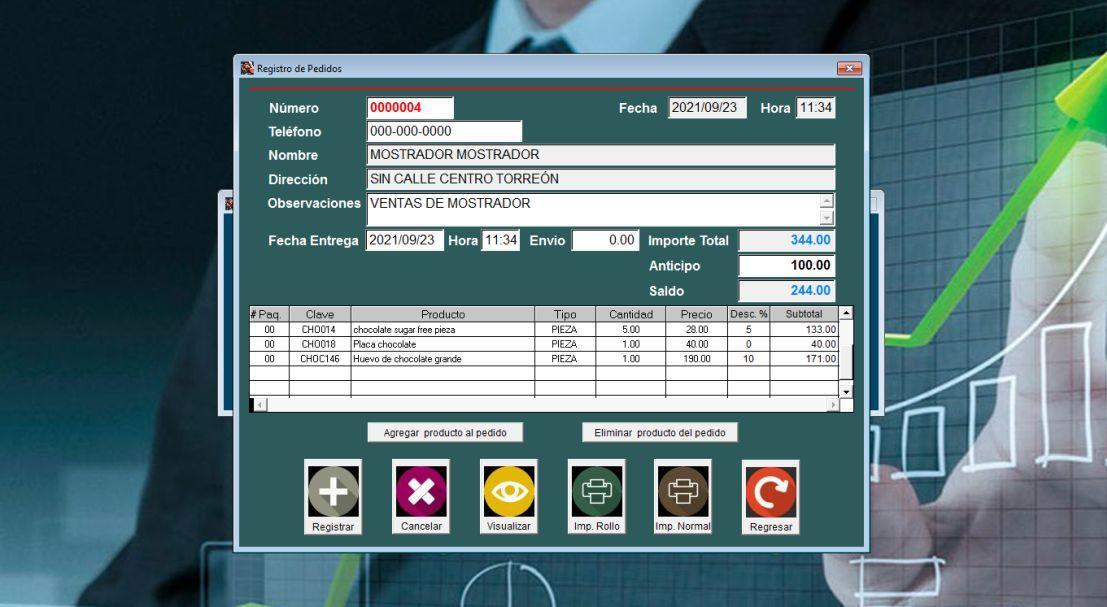Click the Saldo field 244.00
1107x607 pixels.
coord(787,290)
